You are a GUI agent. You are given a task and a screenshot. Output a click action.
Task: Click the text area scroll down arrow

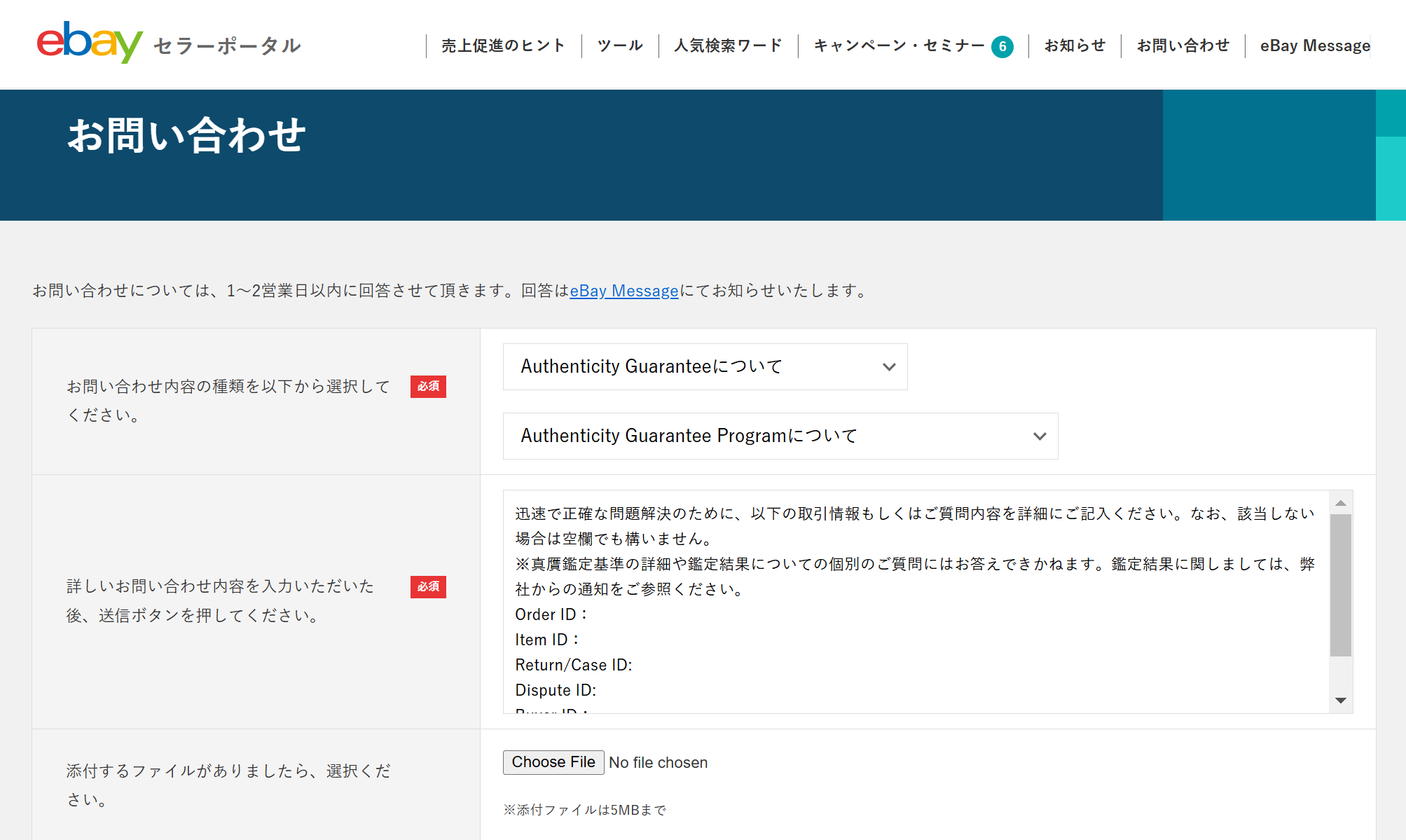pyautogui.click(x=1341, y=701)
